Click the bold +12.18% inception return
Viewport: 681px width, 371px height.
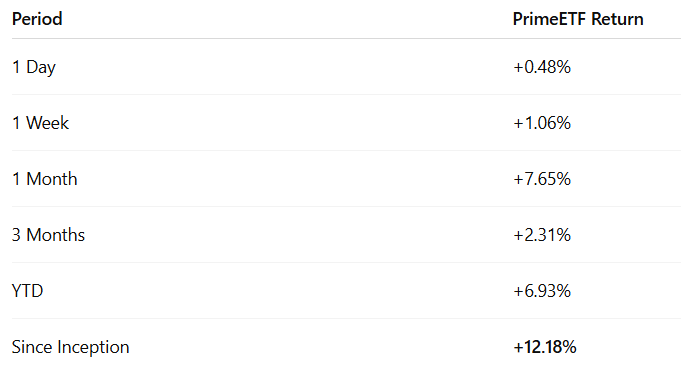click(545, 347)
